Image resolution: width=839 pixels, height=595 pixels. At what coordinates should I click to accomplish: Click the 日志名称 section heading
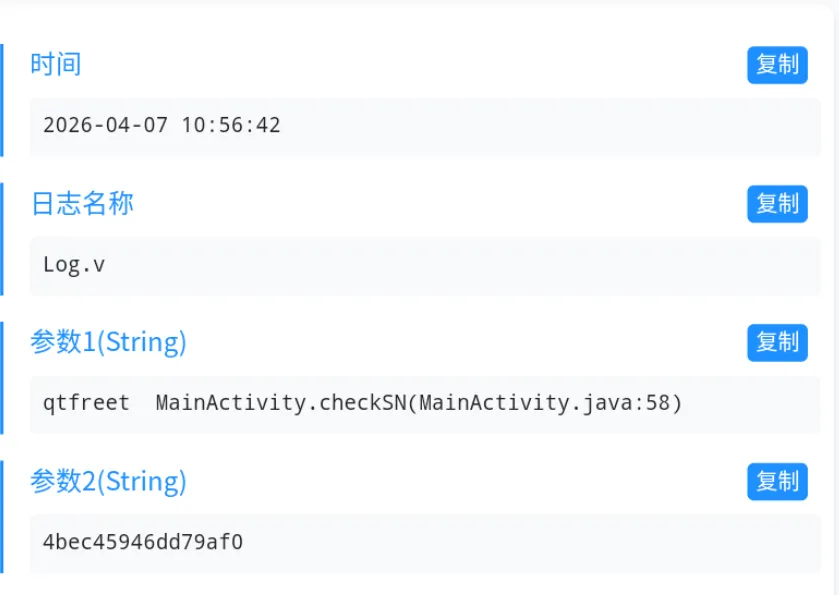pos(82,204)
